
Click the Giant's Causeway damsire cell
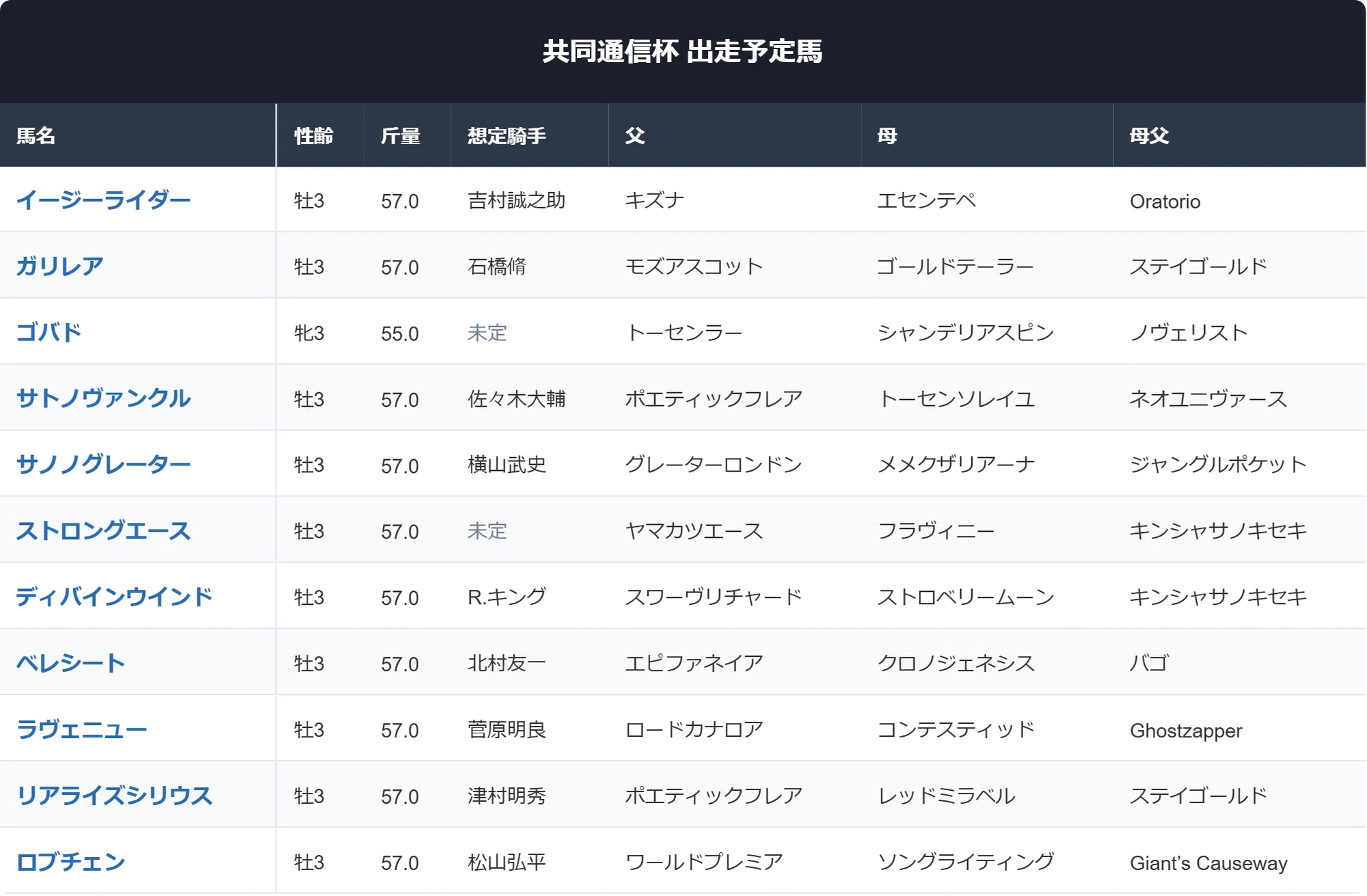pos(1208,863)
